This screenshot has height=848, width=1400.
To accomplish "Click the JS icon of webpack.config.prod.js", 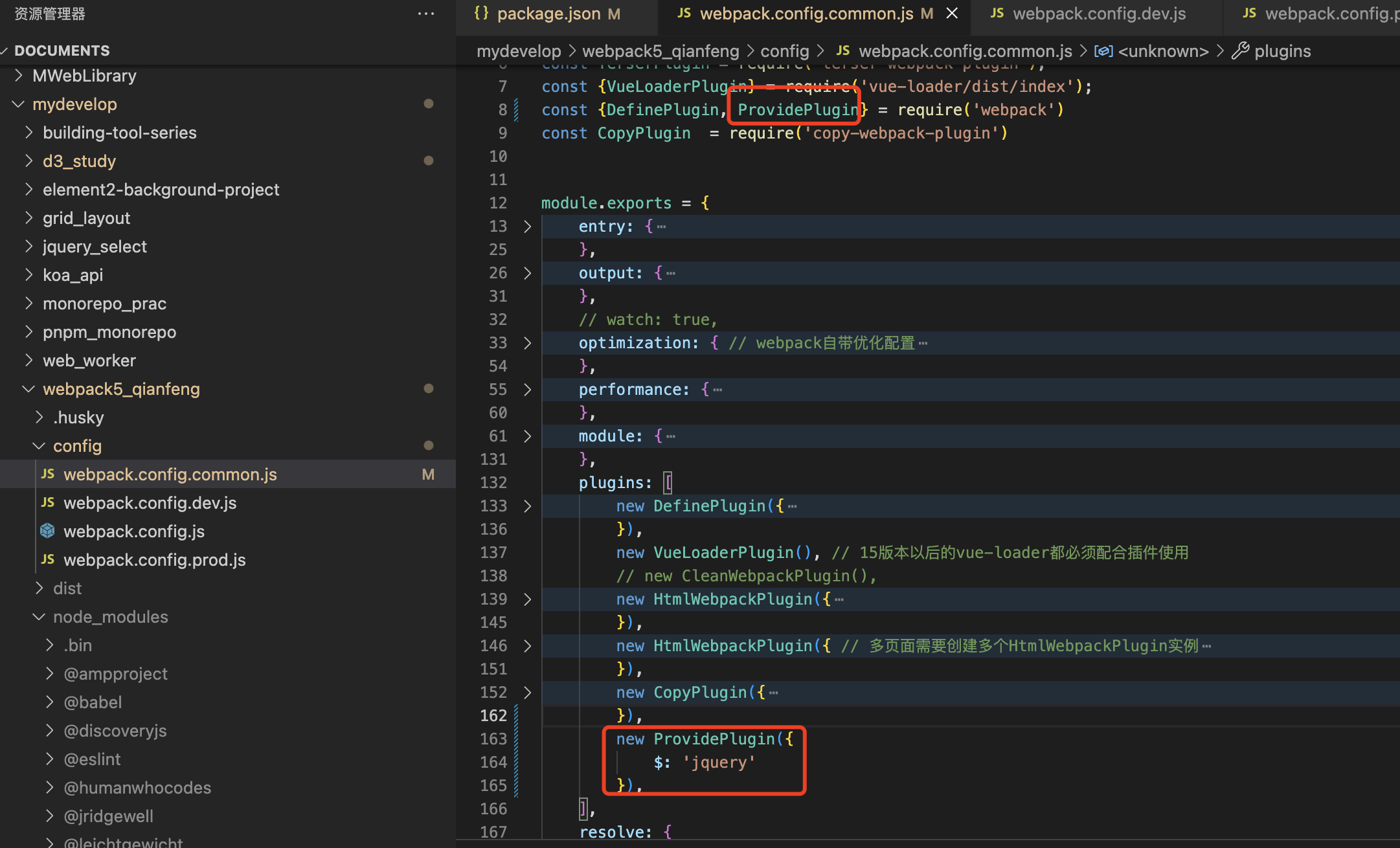I will [48, 559].
